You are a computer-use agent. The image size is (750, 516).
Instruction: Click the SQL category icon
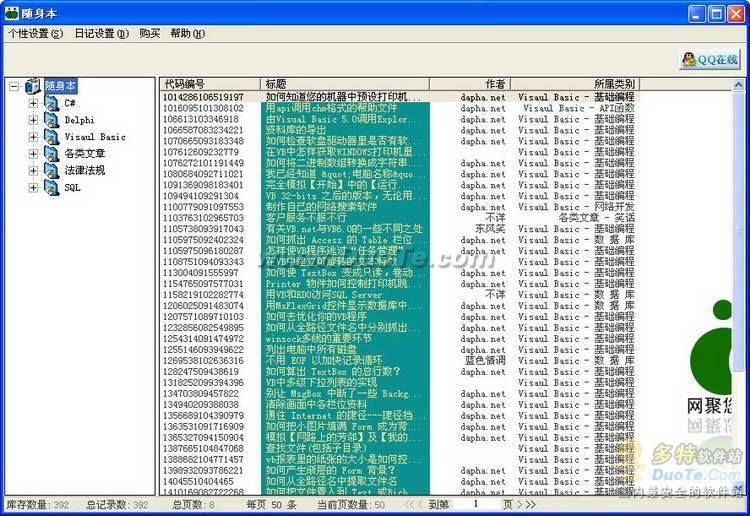(51, 187)
